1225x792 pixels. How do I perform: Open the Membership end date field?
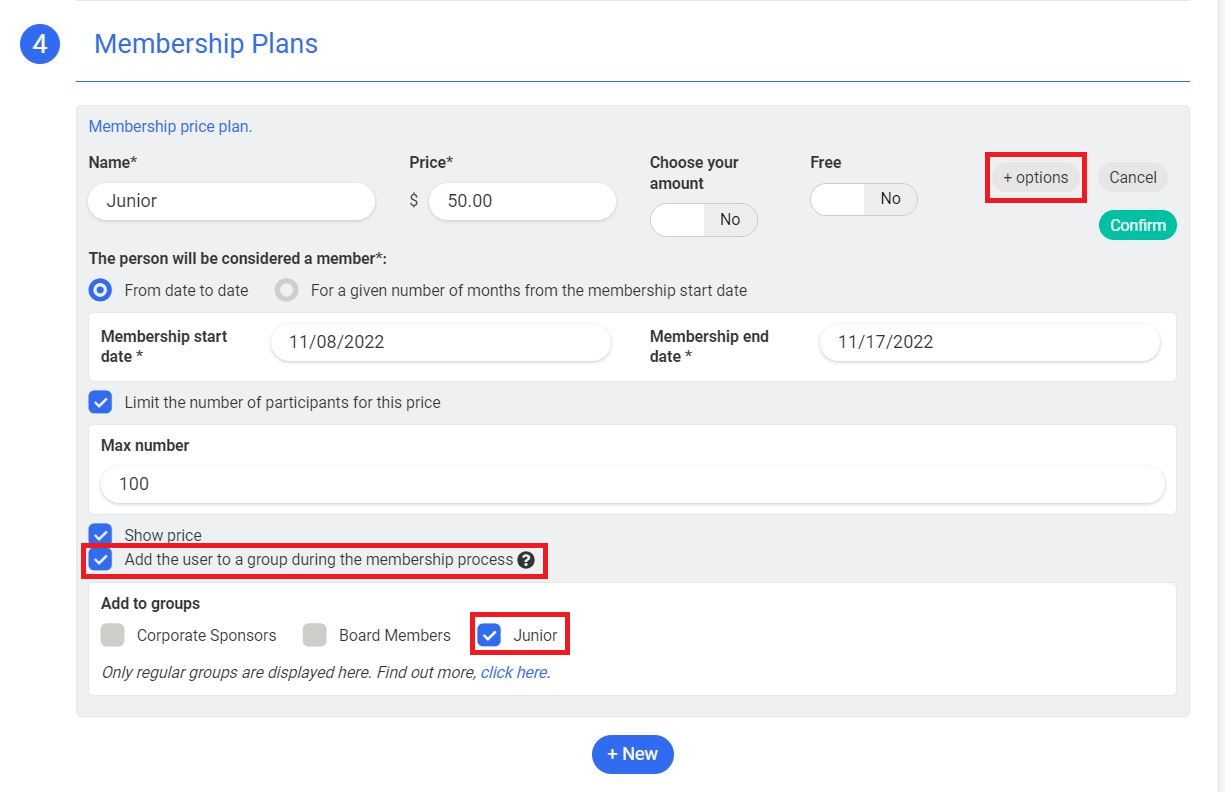(988, 342)
